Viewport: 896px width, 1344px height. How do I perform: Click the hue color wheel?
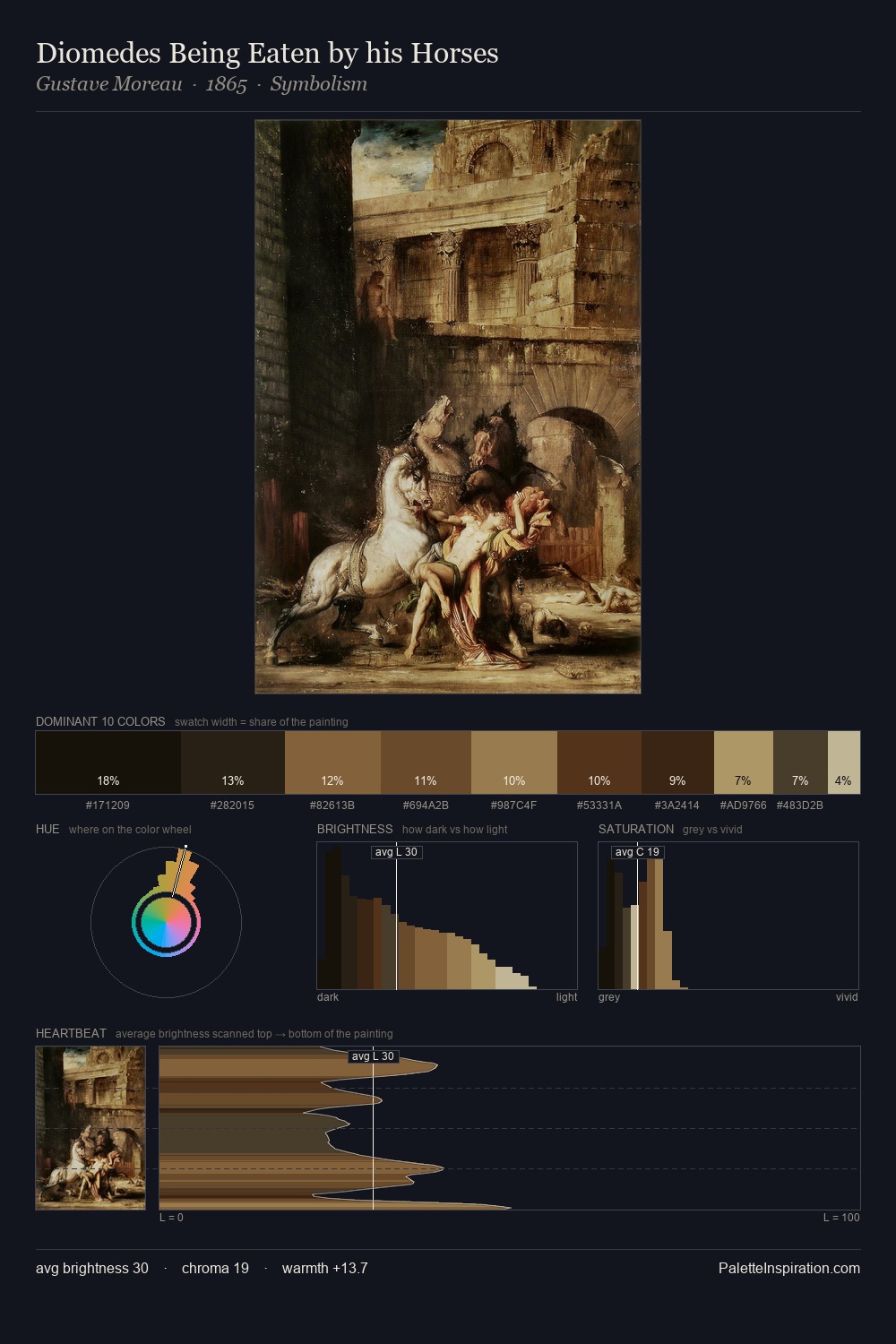pos(166,922)
